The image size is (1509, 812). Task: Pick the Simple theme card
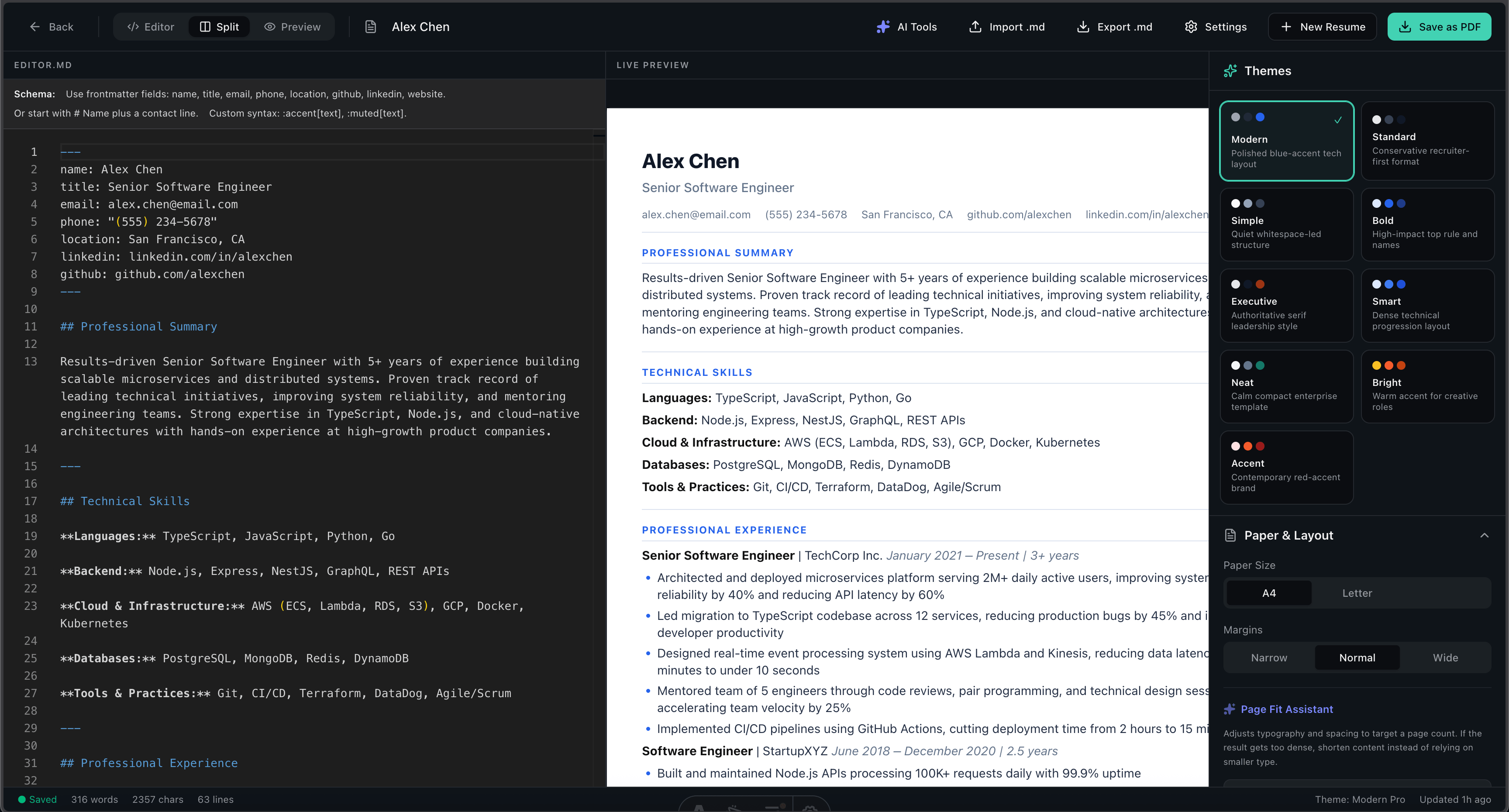tap(1286, 224)
